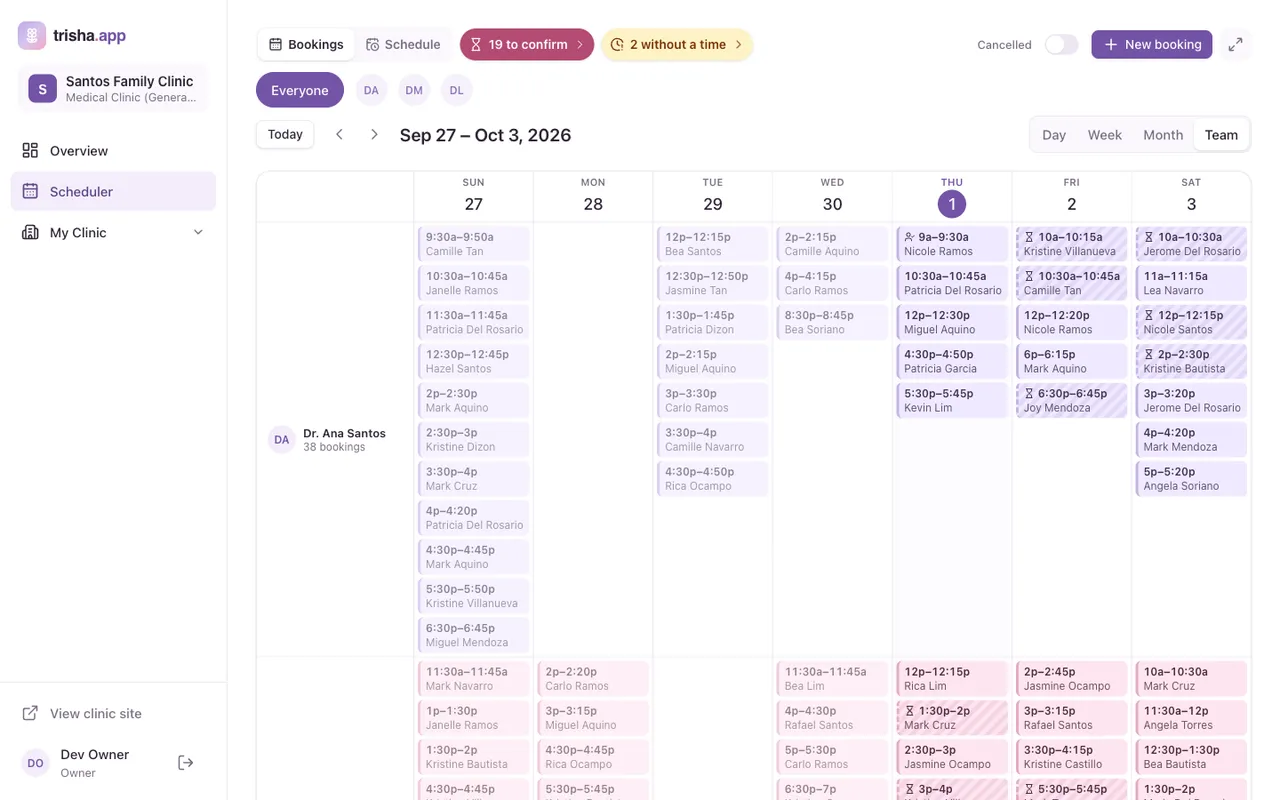The width and height of the screenshot is (1280, 800).
Task: Click the Santos Family Clinic S avatar
Action: point(42,88)
